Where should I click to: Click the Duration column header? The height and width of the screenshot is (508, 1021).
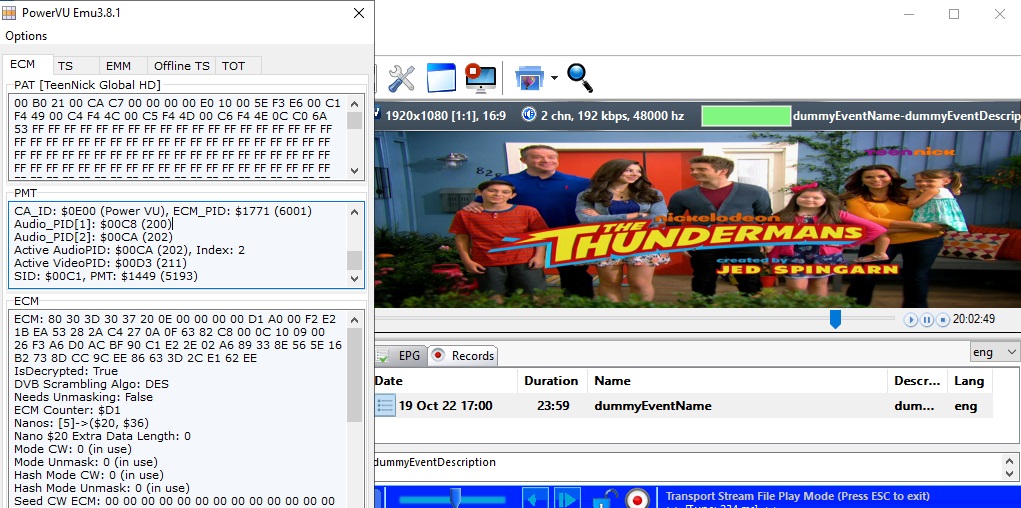click(552, 381)
